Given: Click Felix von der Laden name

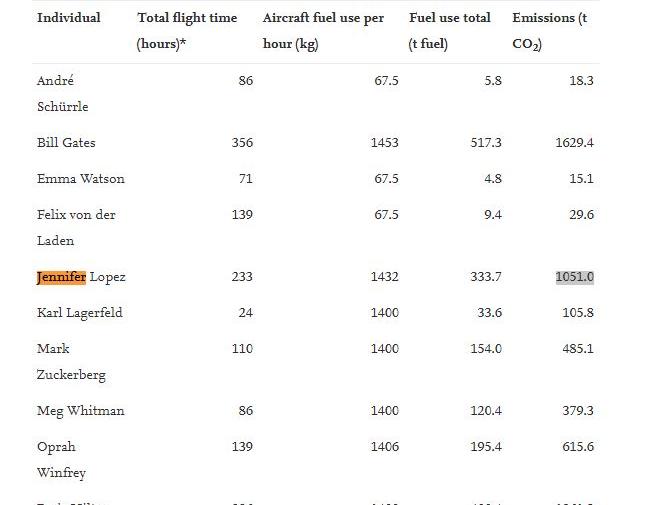Looking at the screenshot, I should click(76, 228).
